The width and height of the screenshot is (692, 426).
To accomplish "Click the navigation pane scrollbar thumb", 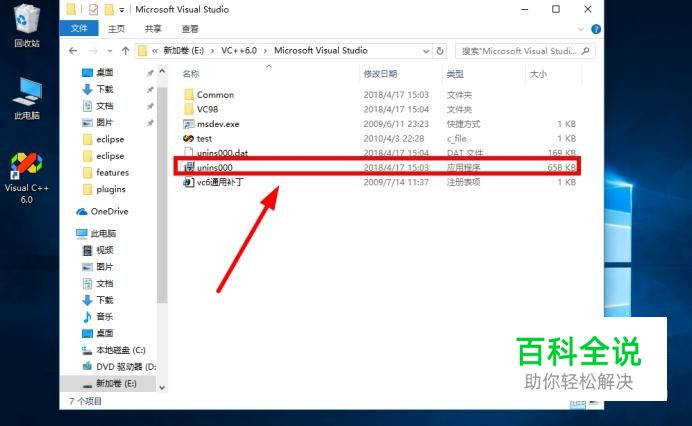I will (x=162, y=193).
